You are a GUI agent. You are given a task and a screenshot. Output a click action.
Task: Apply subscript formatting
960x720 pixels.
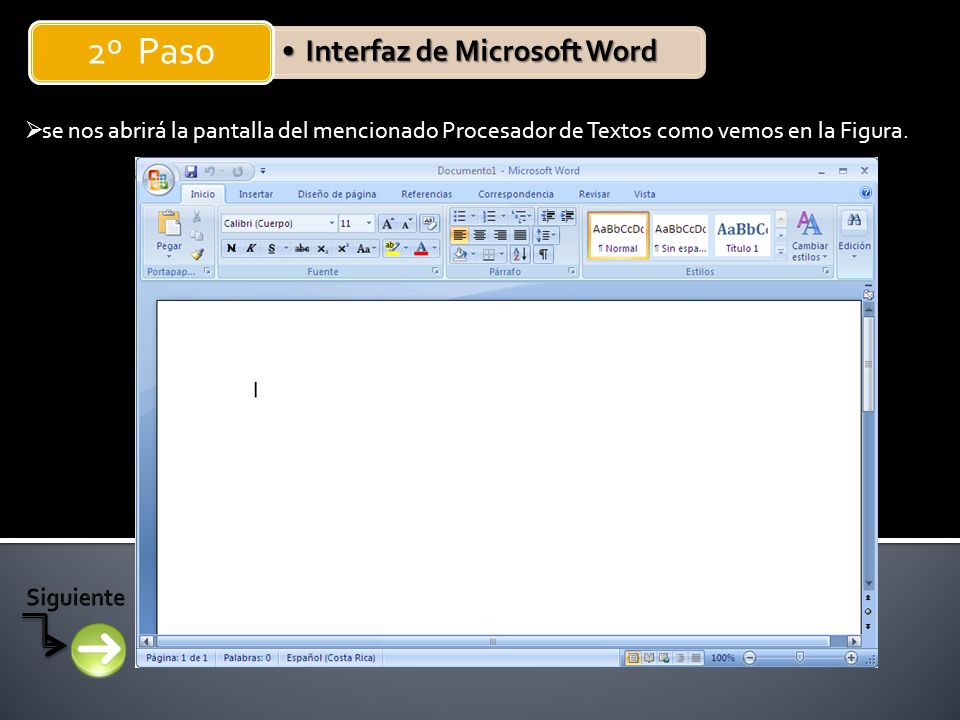pyautogui.click(x=323, y=249)
